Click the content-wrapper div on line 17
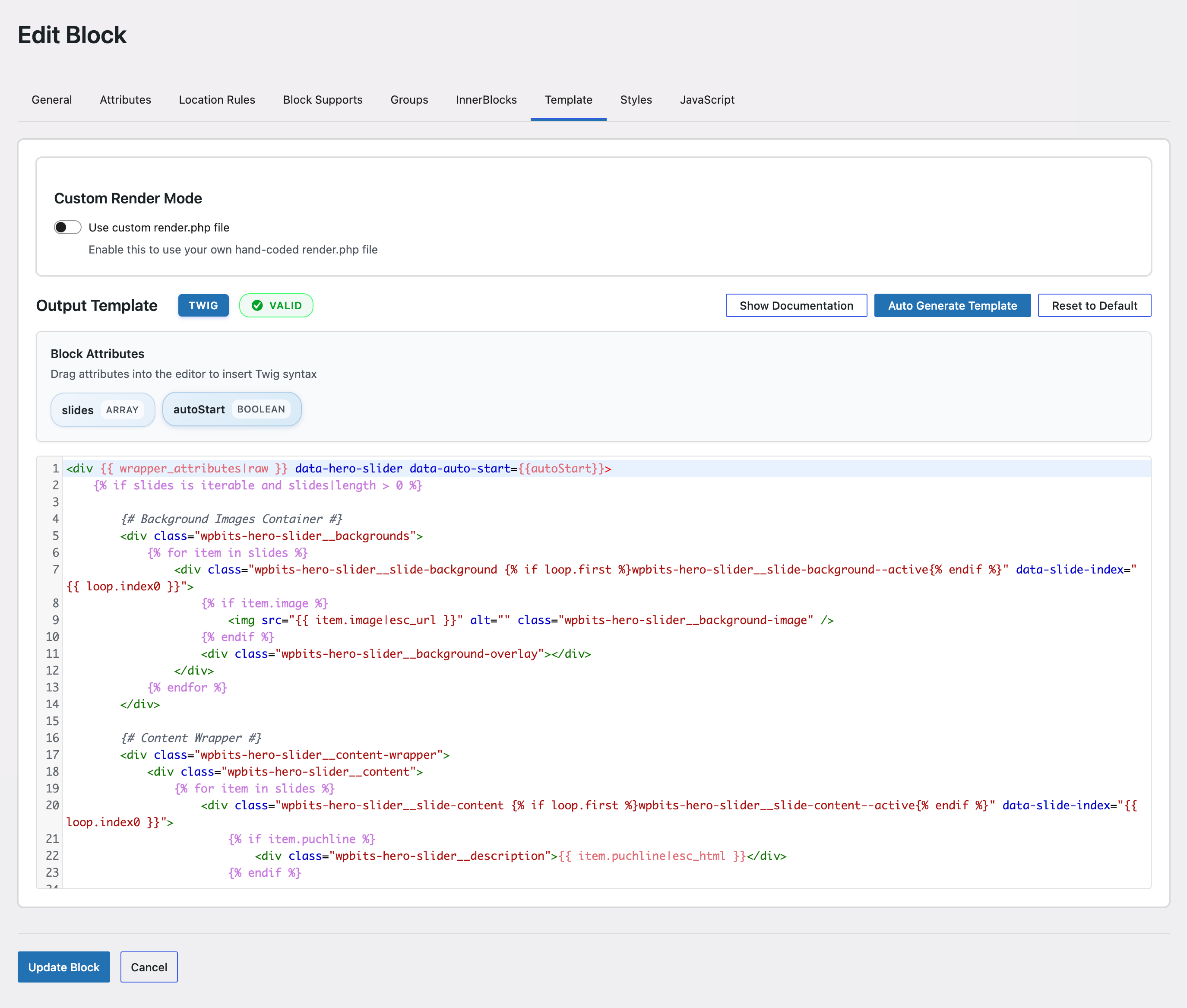The height and width of the screenshot is (1008, 1187). click(285, 755)
